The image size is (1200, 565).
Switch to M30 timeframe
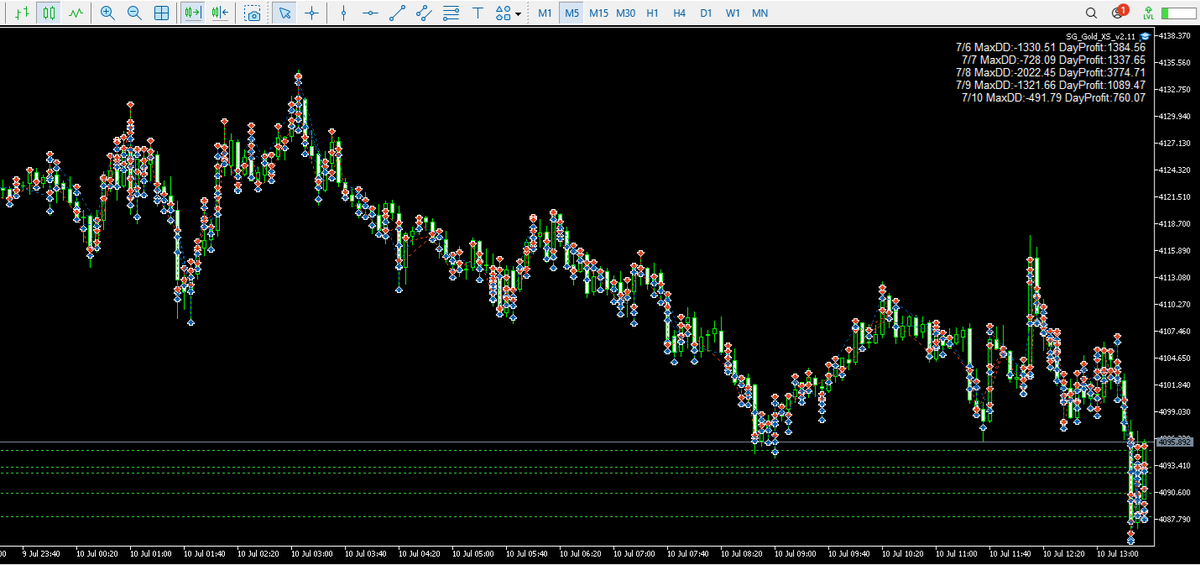[625, 13]
